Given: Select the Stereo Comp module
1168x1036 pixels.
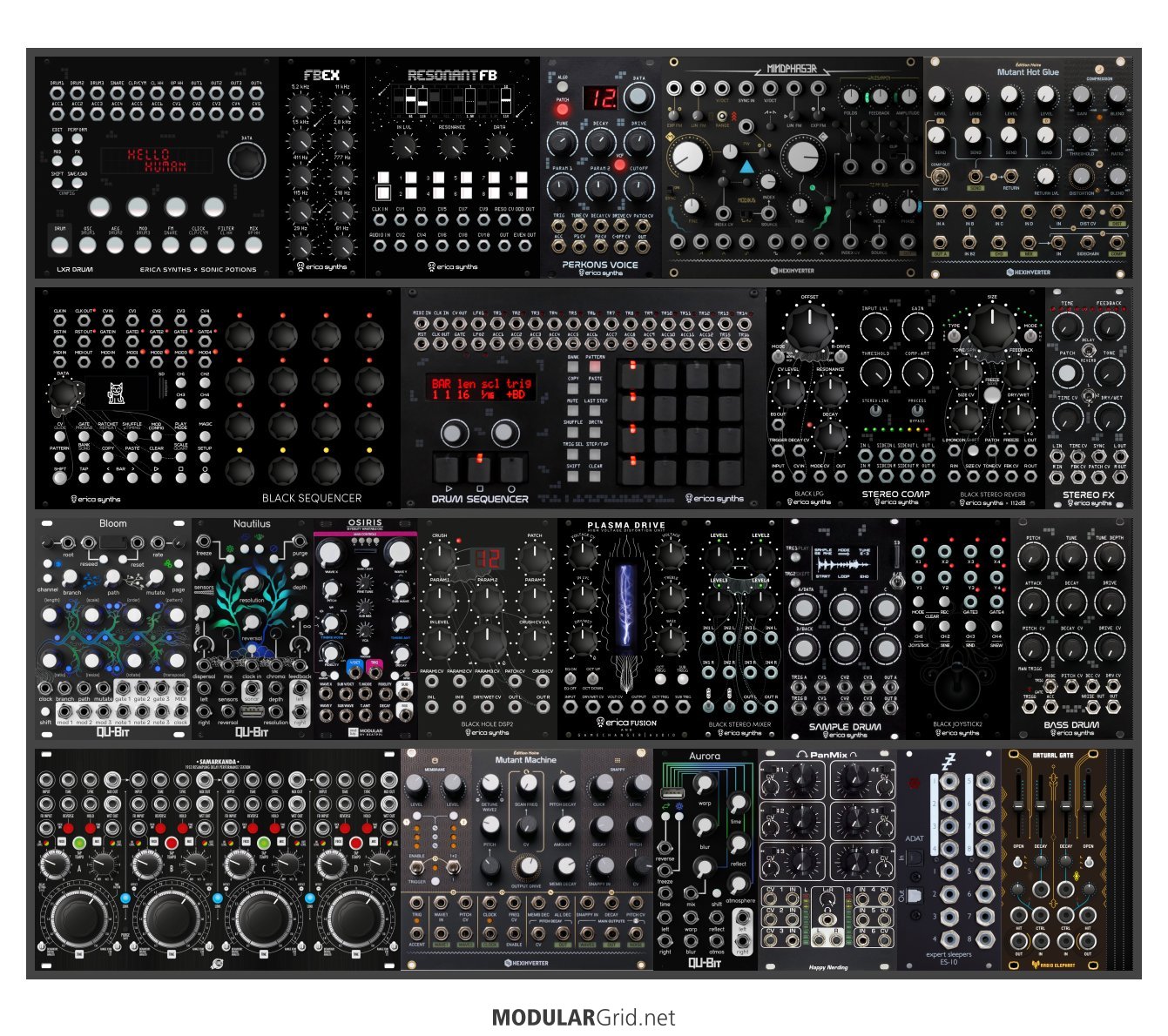Looking at the screenshot, I should [x=897, y=398].
